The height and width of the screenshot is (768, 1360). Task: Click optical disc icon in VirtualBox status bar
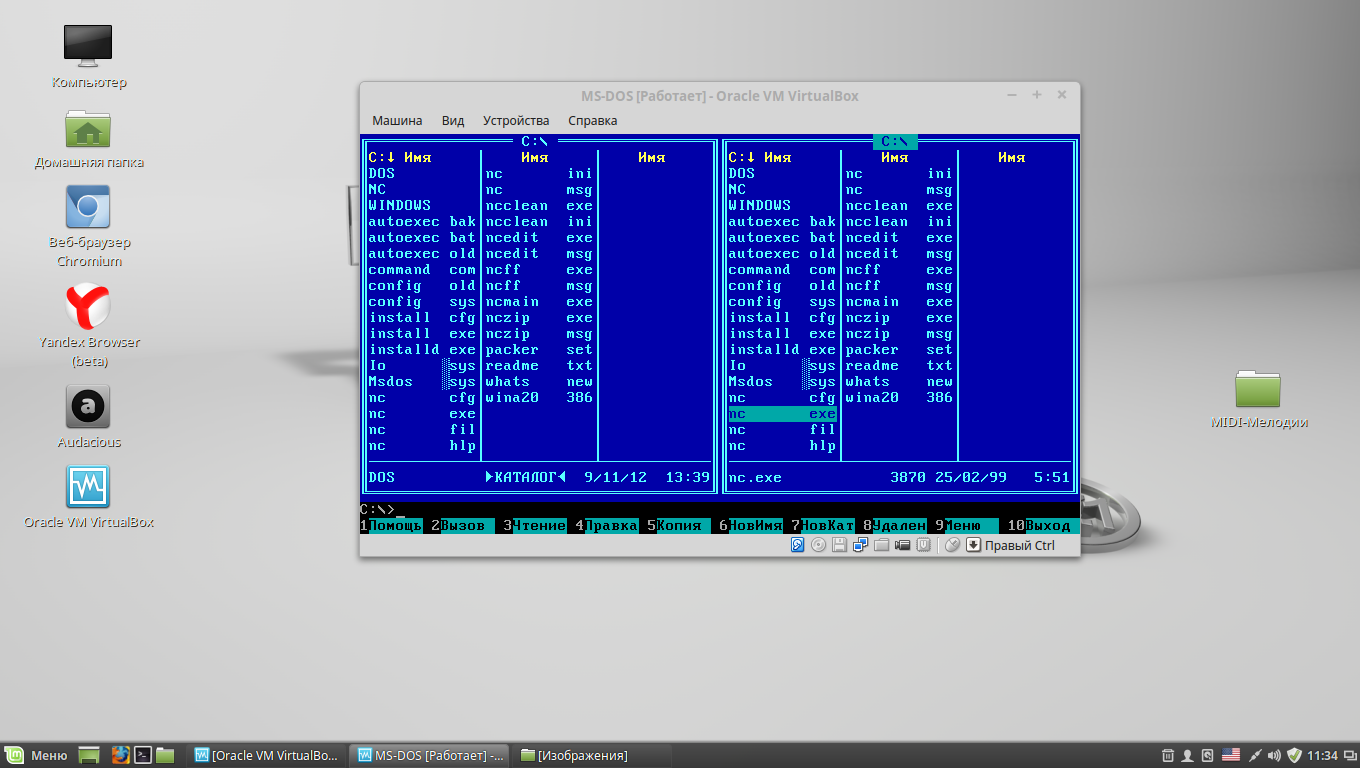click(818, 545)
